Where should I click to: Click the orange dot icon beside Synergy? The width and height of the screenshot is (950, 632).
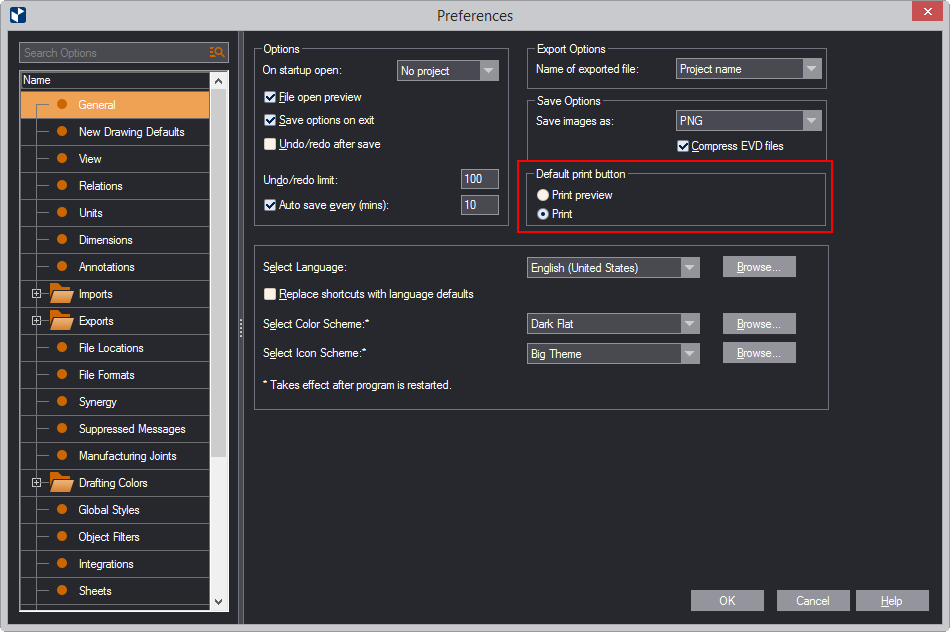pyautogui.click(x=62, y=402)
